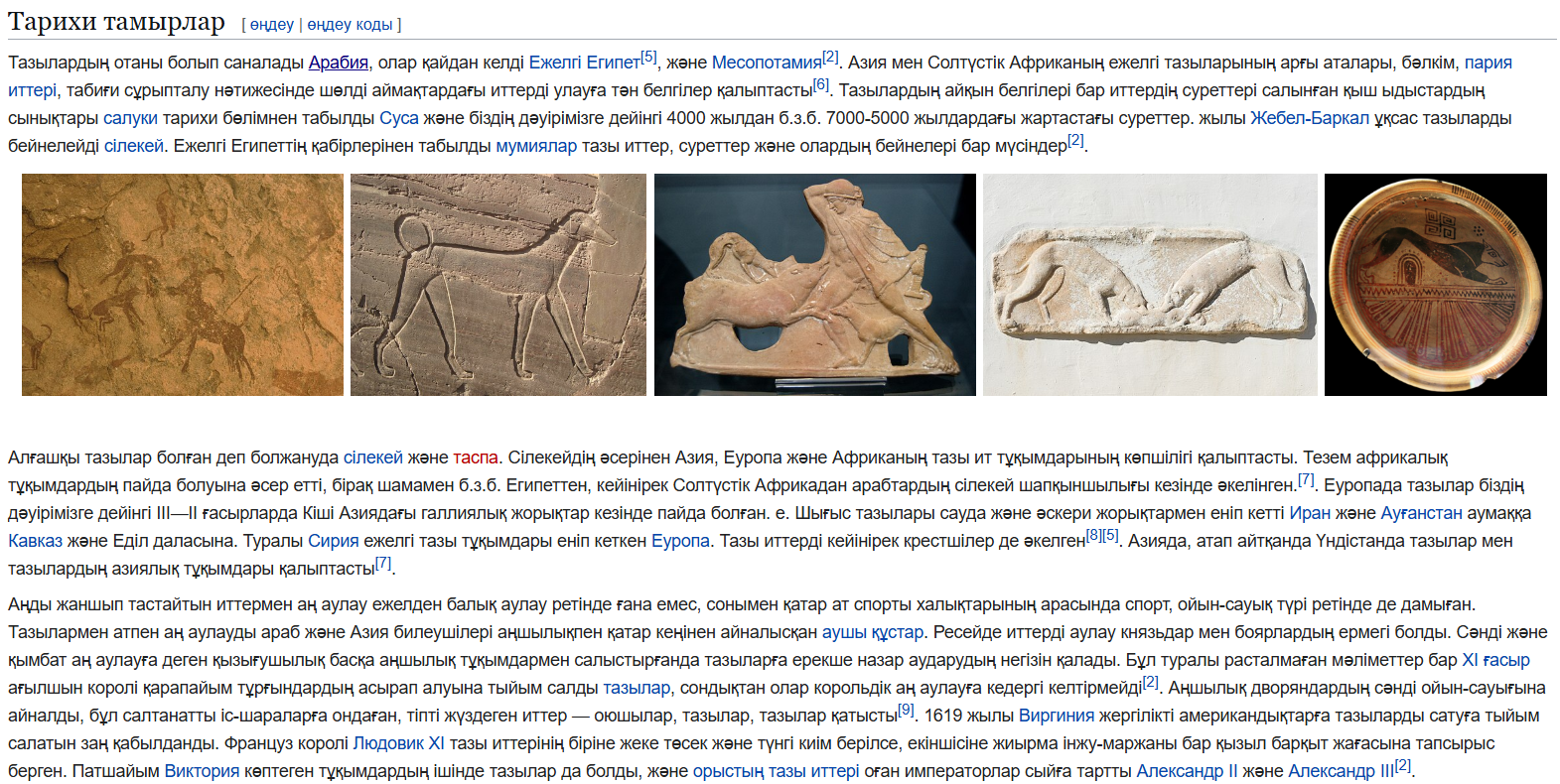Screen dimensions: 1560x784
Task: Open the terracotta hunter with boar thumbnail
Action: pyautogui.click(x=815, y=285)
